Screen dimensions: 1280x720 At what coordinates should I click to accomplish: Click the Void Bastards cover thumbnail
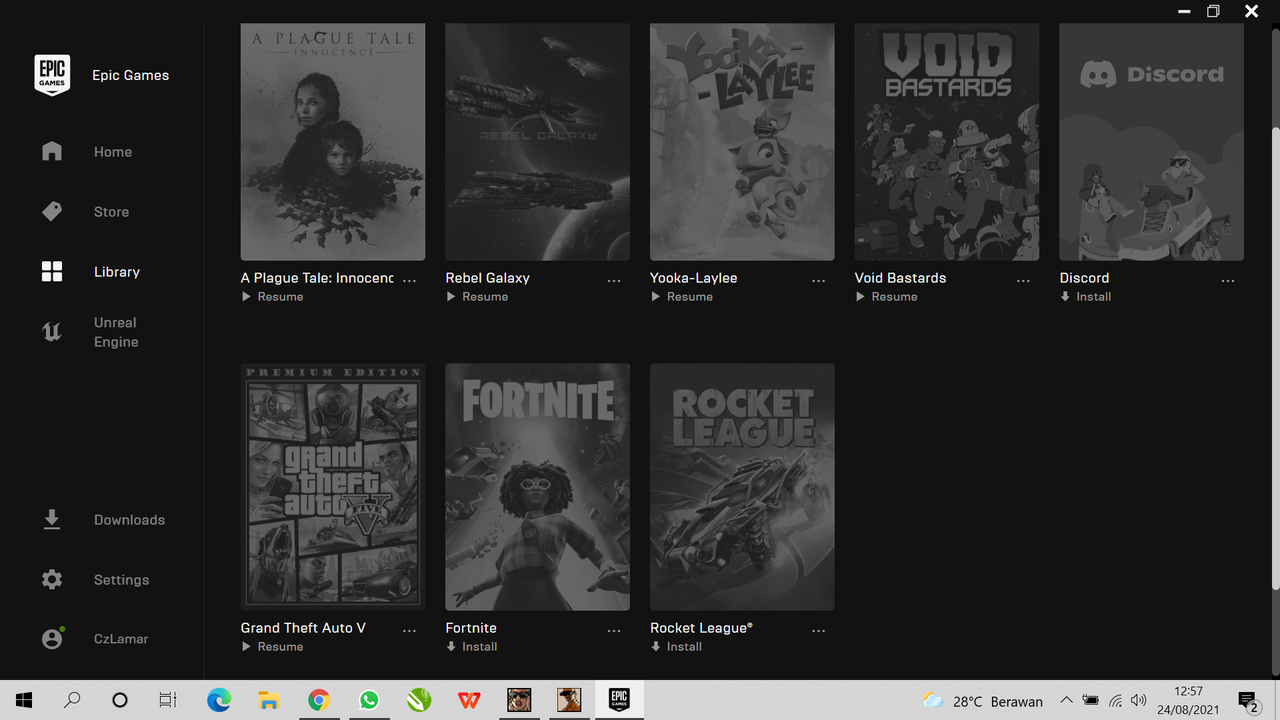point(947,142)
